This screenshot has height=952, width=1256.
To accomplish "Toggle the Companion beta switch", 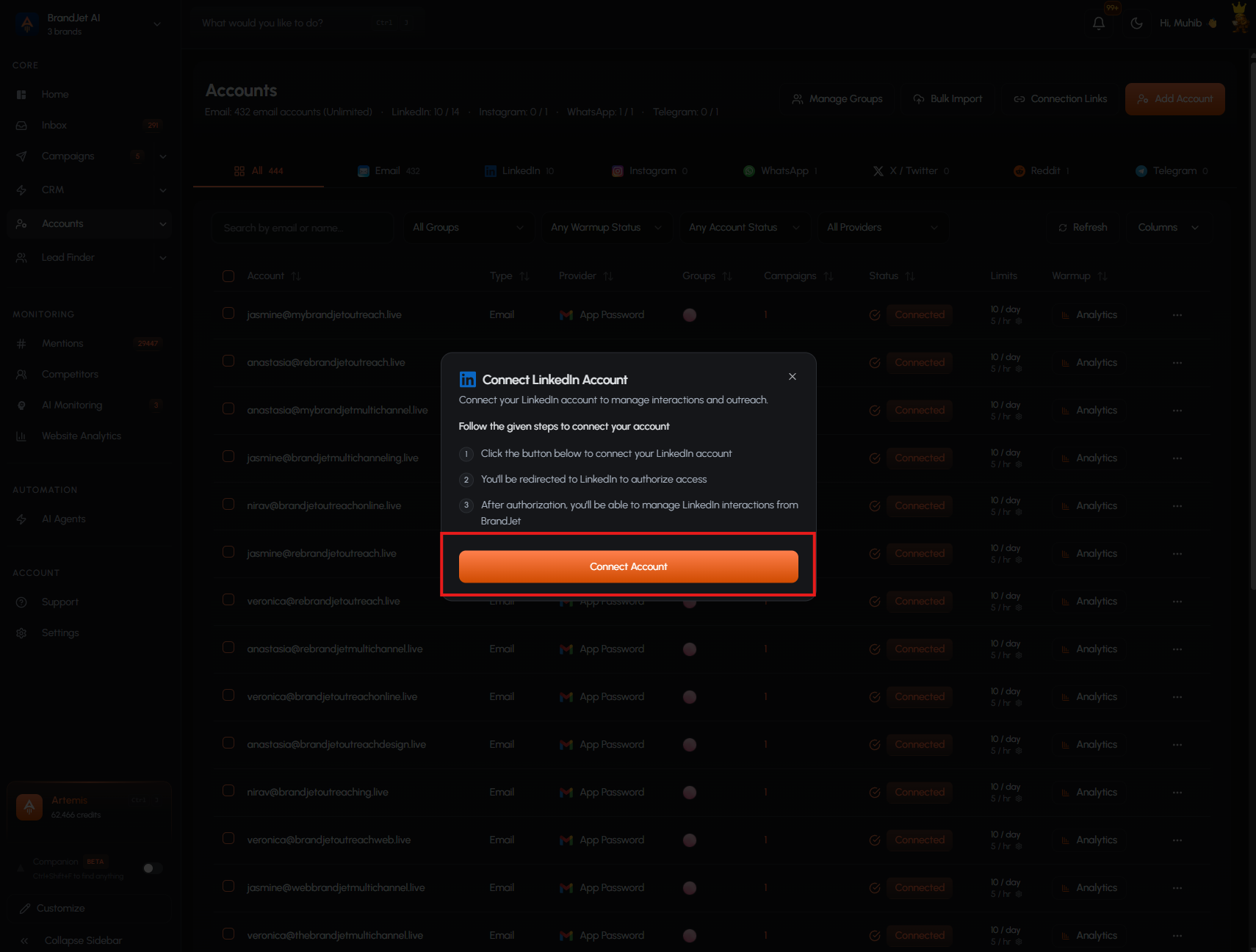I will pyautogui.click(x=153, y=868).
